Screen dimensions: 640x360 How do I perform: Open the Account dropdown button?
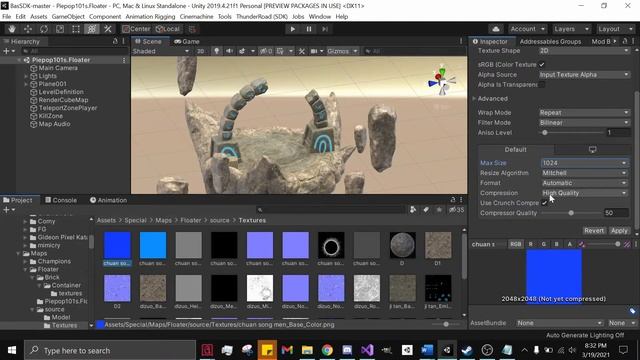pyautogui.click(x=527, y=29)
